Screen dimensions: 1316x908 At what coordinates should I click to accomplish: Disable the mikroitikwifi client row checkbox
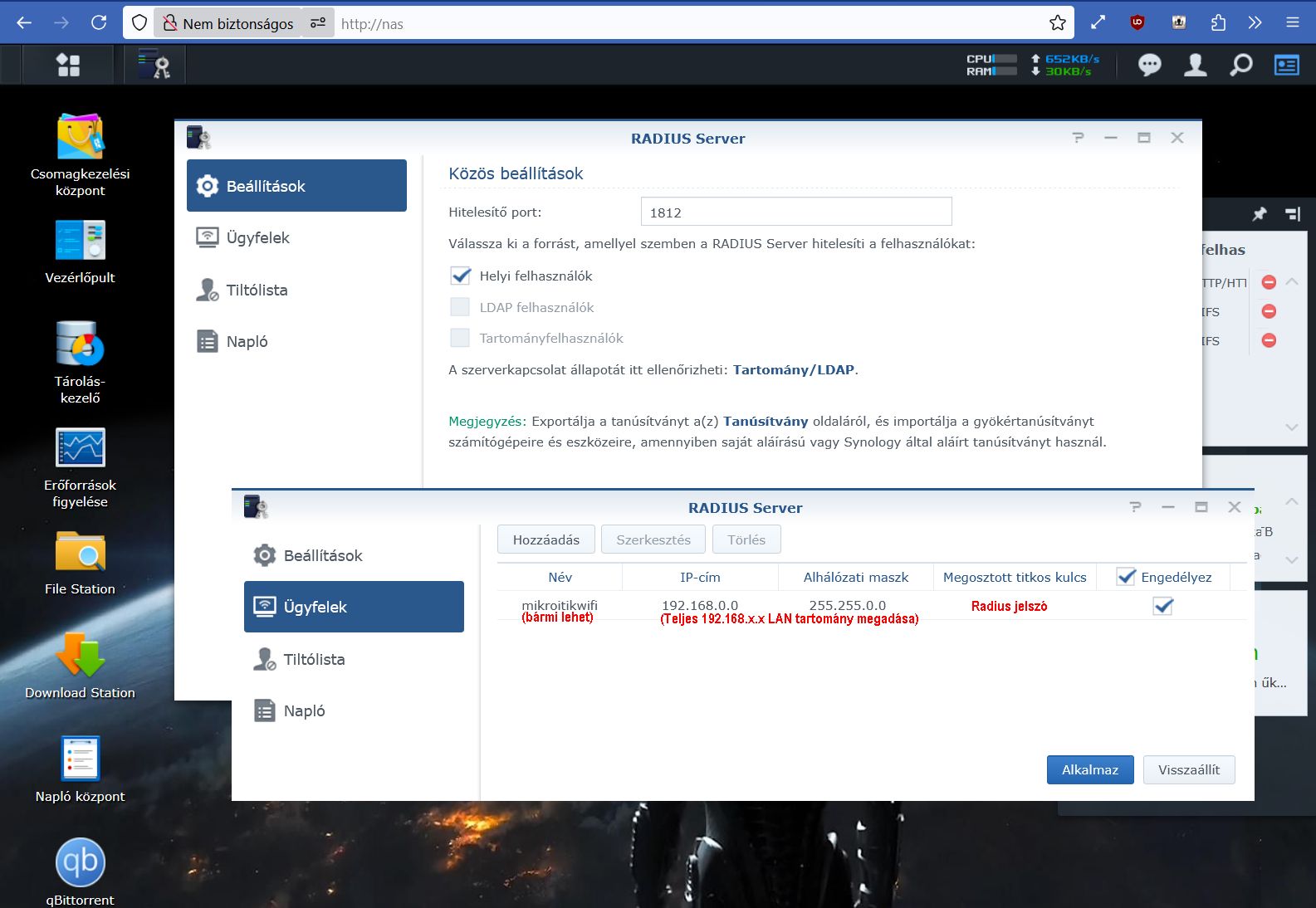click(x=1163, y=606)
